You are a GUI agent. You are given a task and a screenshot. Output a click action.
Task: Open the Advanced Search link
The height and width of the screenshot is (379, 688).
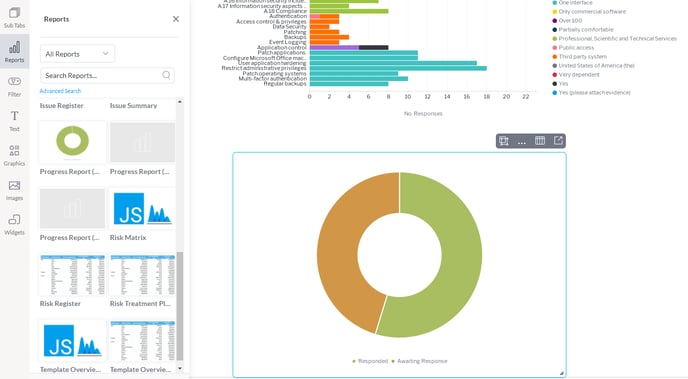60,91
